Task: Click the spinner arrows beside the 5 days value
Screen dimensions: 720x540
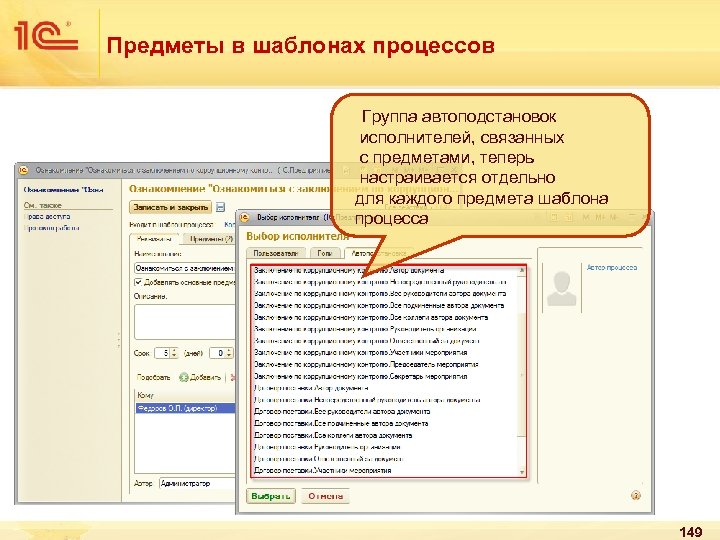Action: click(174, 353)
